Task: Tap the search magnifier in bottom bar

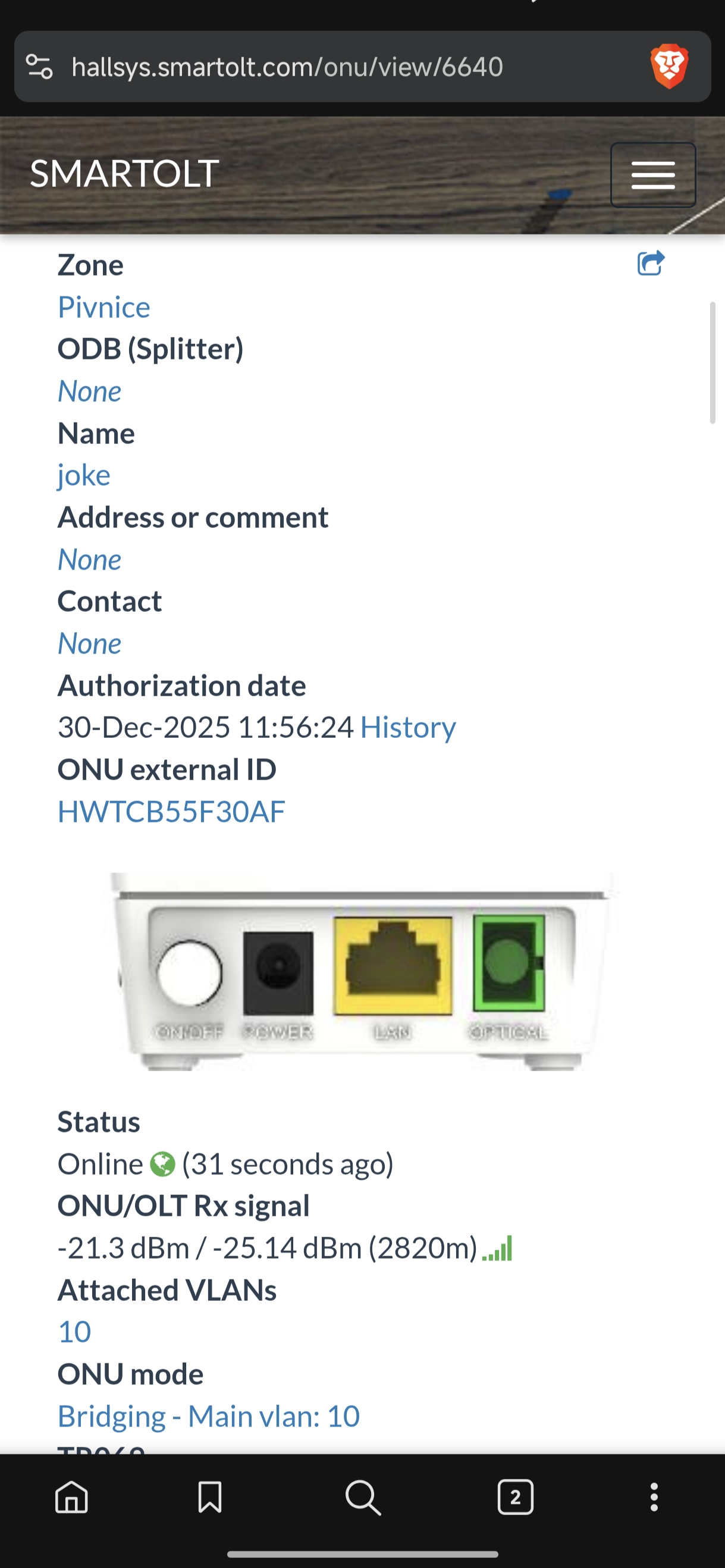Action: click(363, 1497)
